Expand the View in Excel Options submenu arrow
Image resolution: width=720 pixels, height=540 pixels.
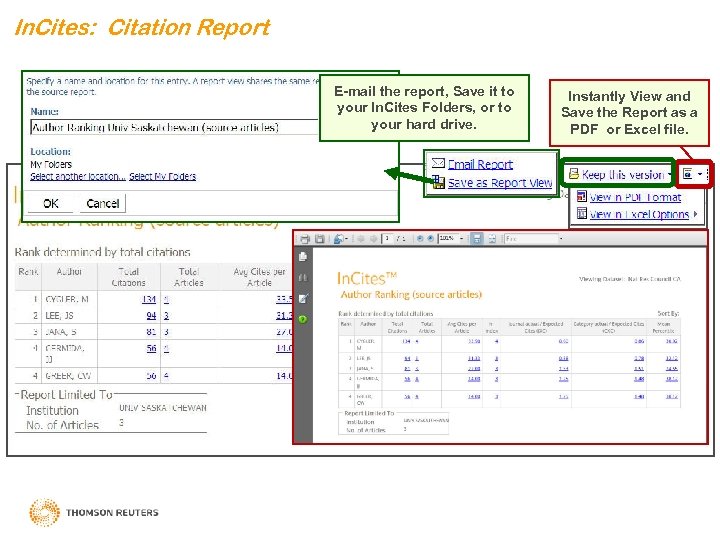[695, 214]
